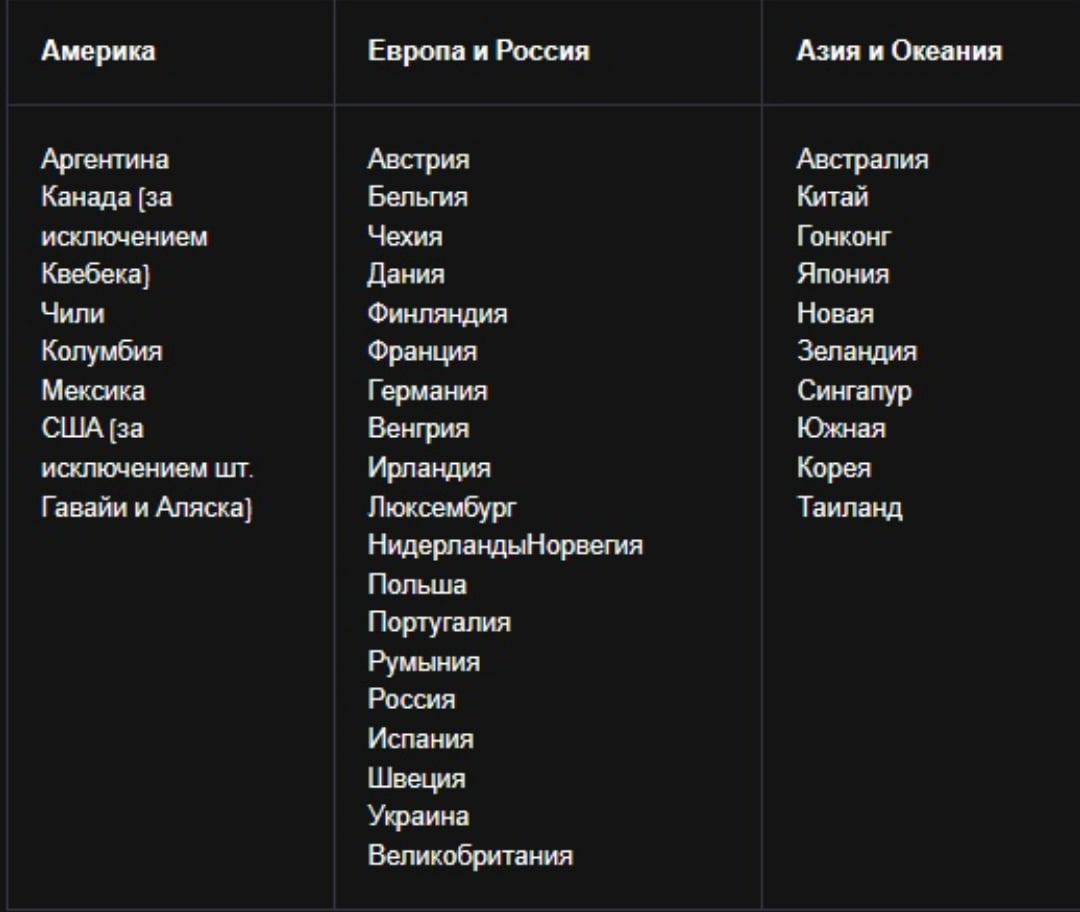
Task: Click the Мексика entry
Action: (93, 391)
